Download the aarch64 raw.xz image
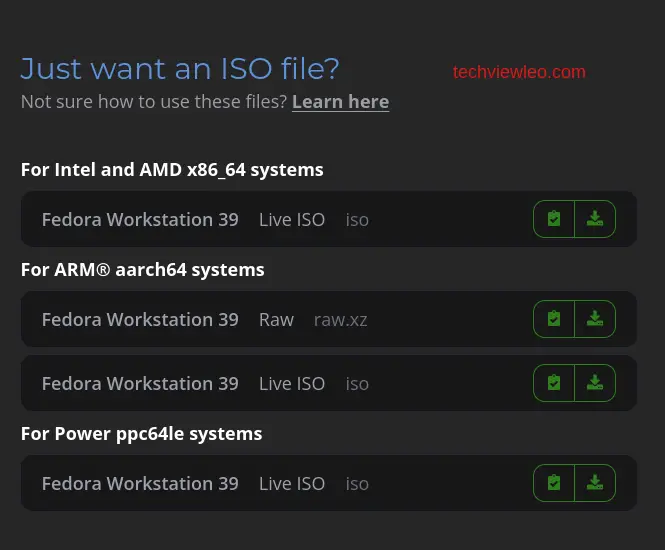The width and height of the screenshot is (665, 550). [x=595, y=319]
